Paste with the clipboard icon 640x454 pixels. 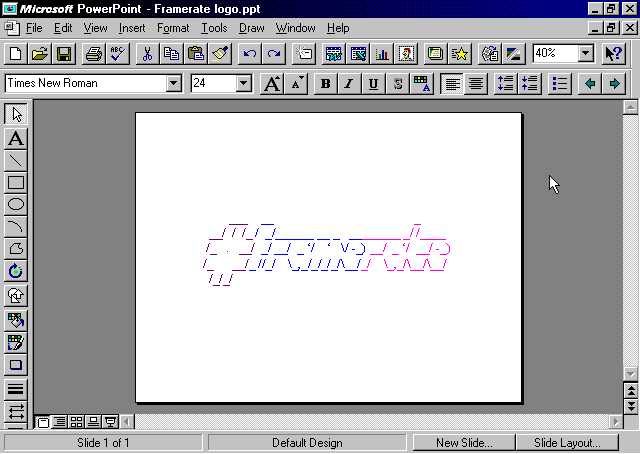(196, 53)
